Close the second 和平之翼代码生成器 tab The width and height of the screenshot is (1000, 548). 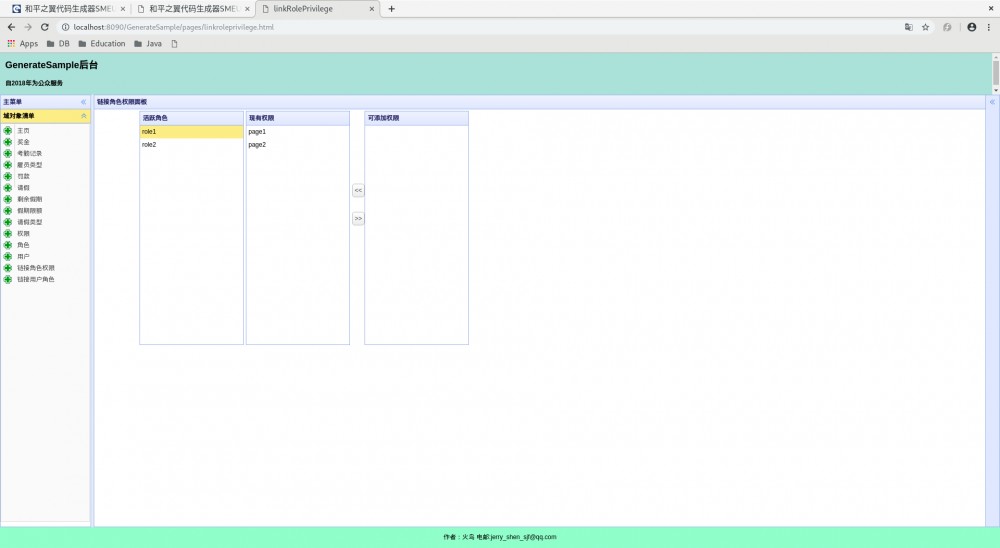(x=247, y=9)
